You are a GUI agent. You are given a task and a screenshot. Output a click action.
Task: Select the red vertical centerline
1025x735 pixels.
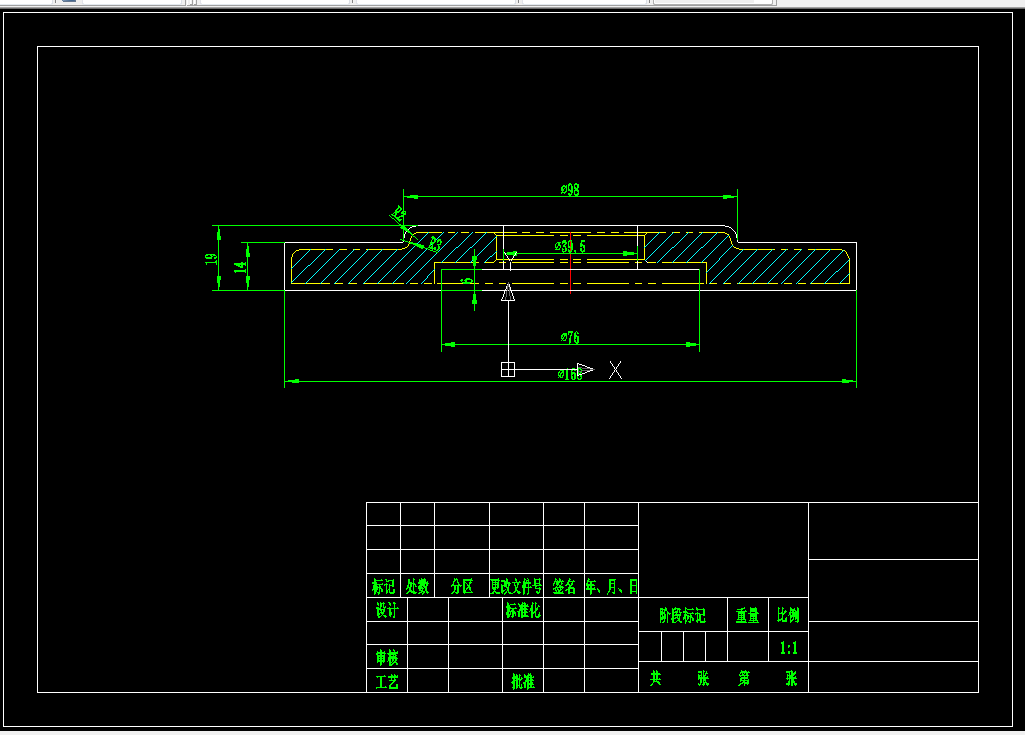pos(571,263)
